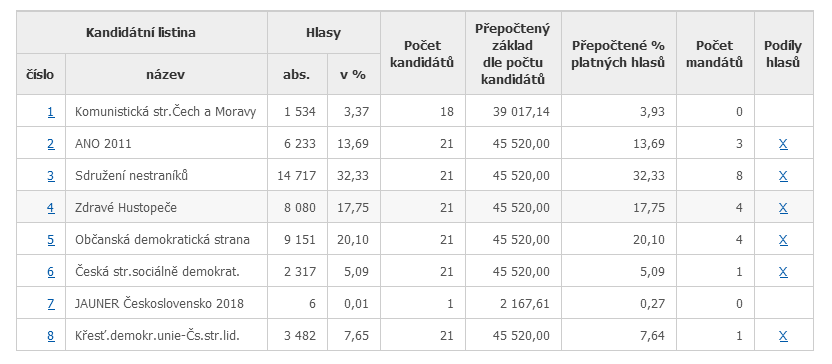Open candidate list number 7 link
This screenshot has width=832, height=364.
pos(51,304)
